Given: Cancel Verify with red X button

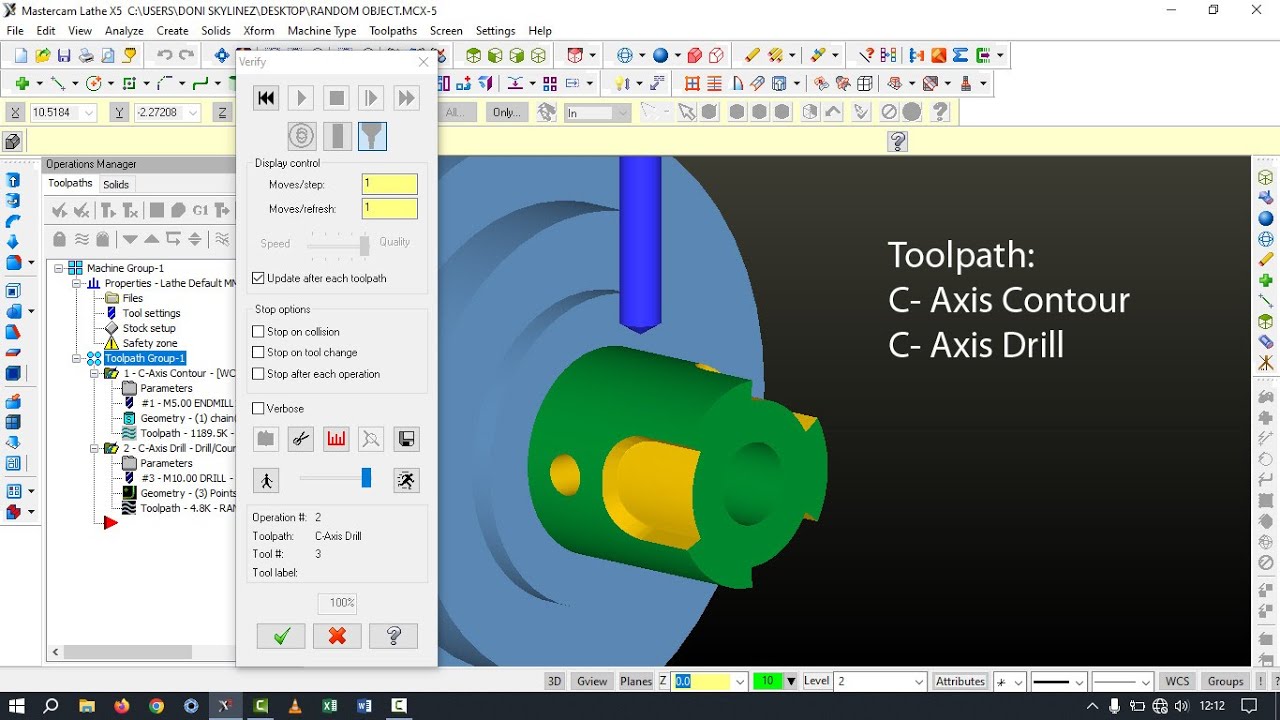Looking at the screenshot, I should tap(337, 636).
